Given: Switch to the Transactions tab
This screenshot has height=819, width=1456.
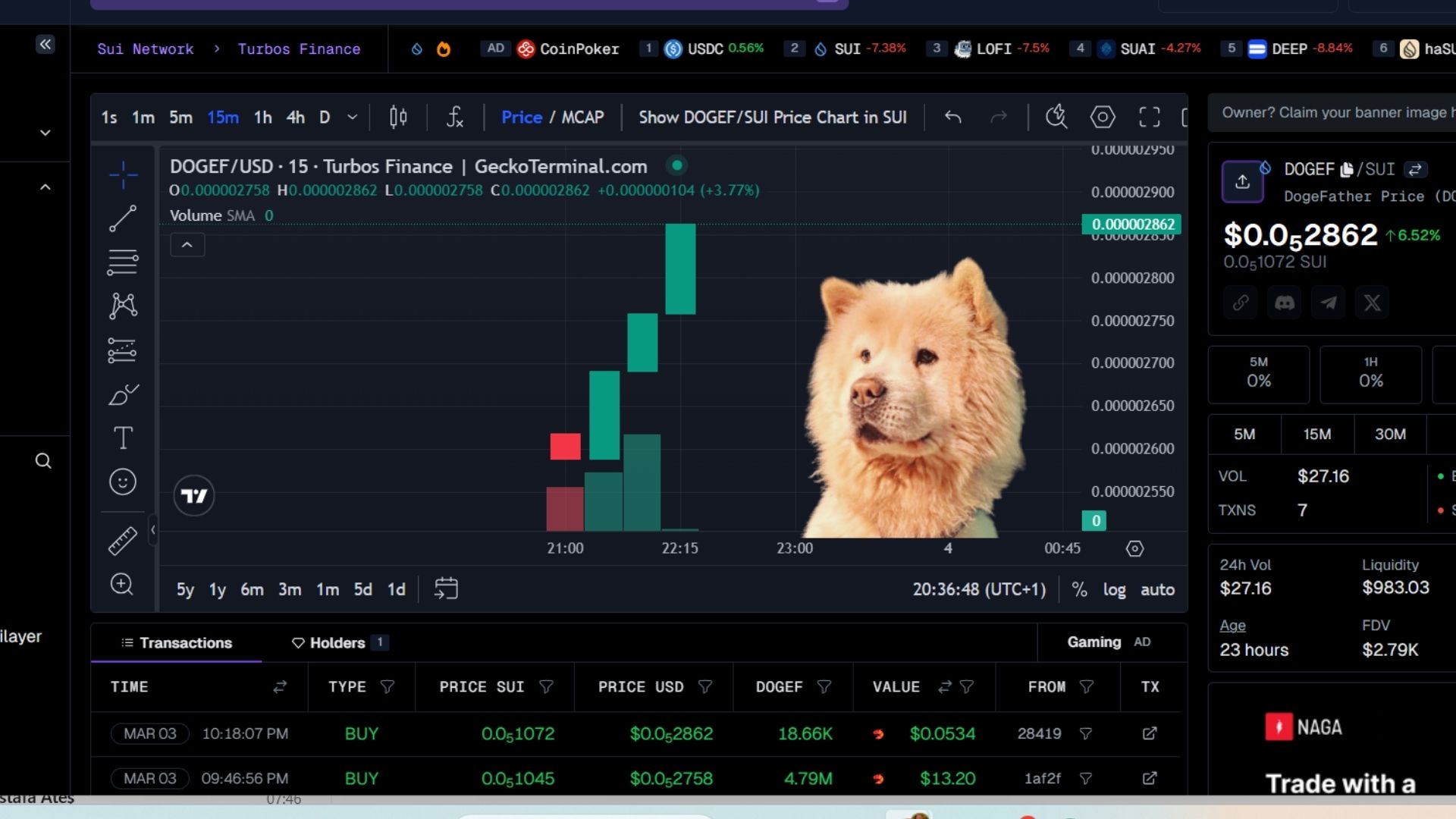Looking at the screenshot, I should point(177,642).
